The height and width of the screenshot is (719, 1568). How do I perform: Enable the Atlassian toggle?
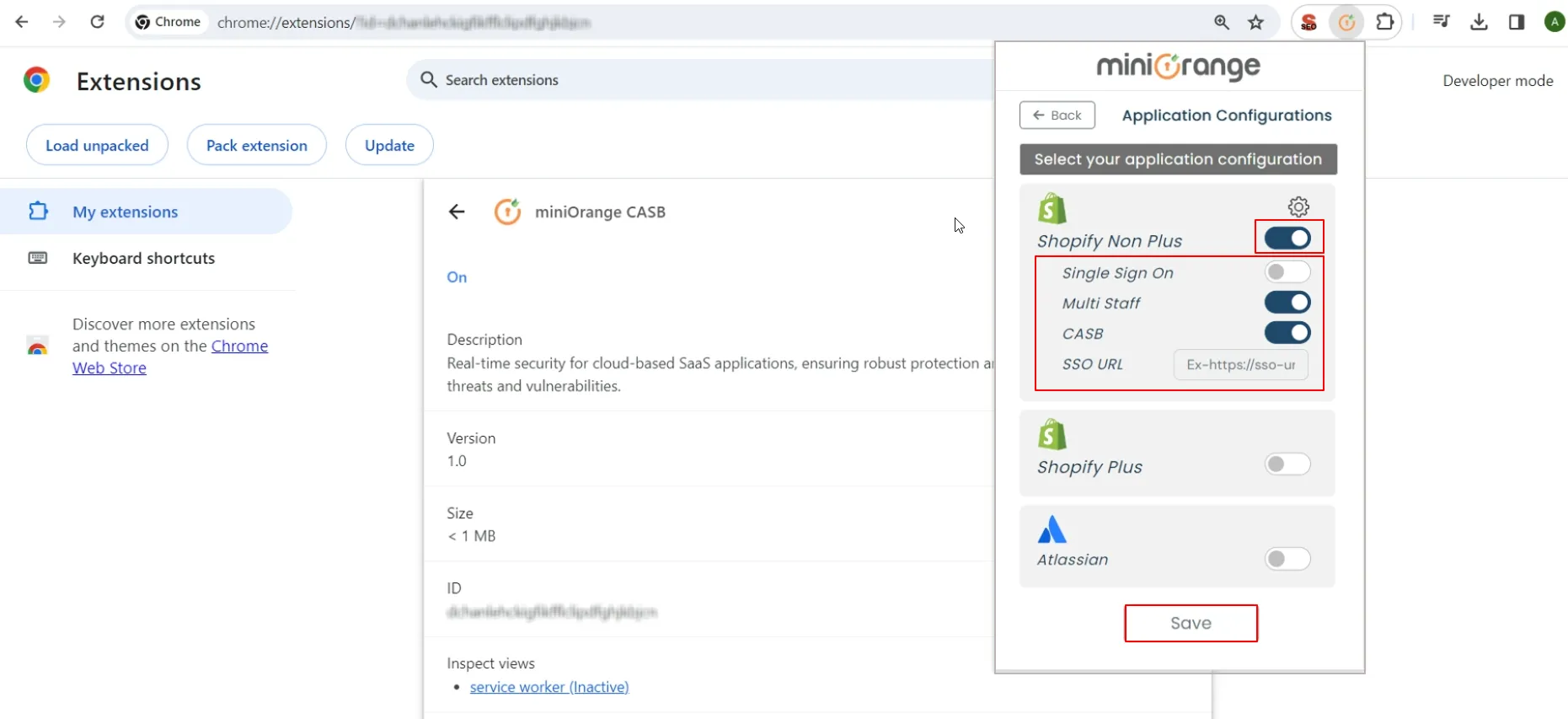(x=1287, y=558)
